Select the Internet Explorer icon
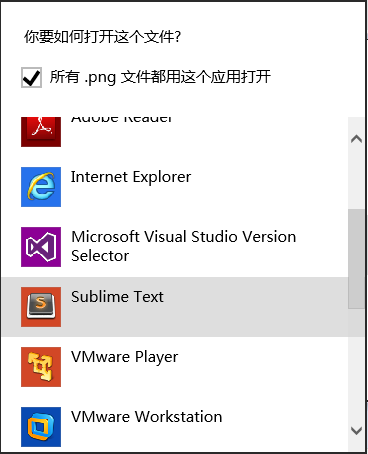The height and width of the screenshot is (454, 368). tap(41, 187)
